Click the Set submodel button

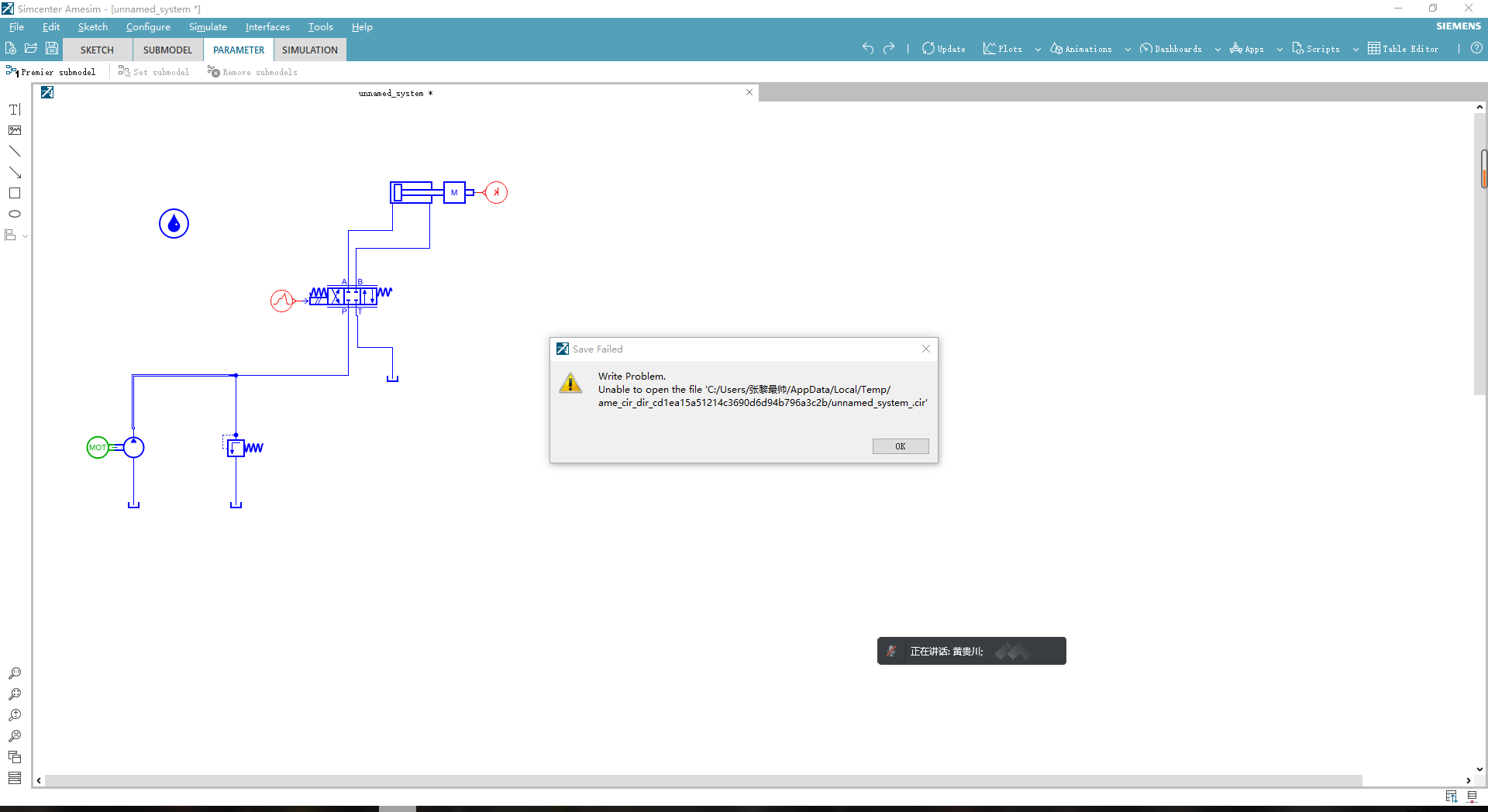[153, 72]
